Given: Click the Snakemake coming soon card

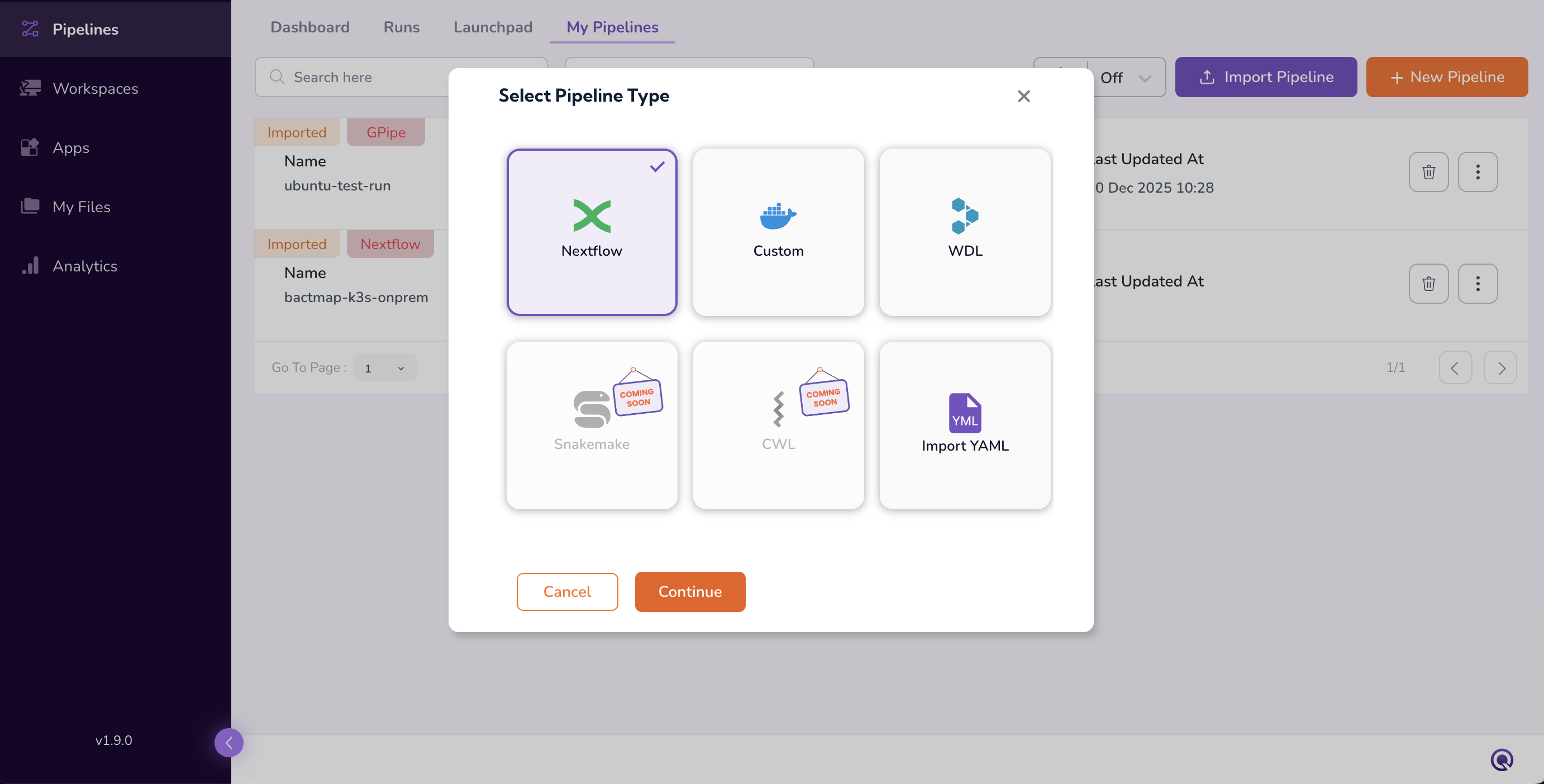Looking at the screenshot, I should (592, 426).
